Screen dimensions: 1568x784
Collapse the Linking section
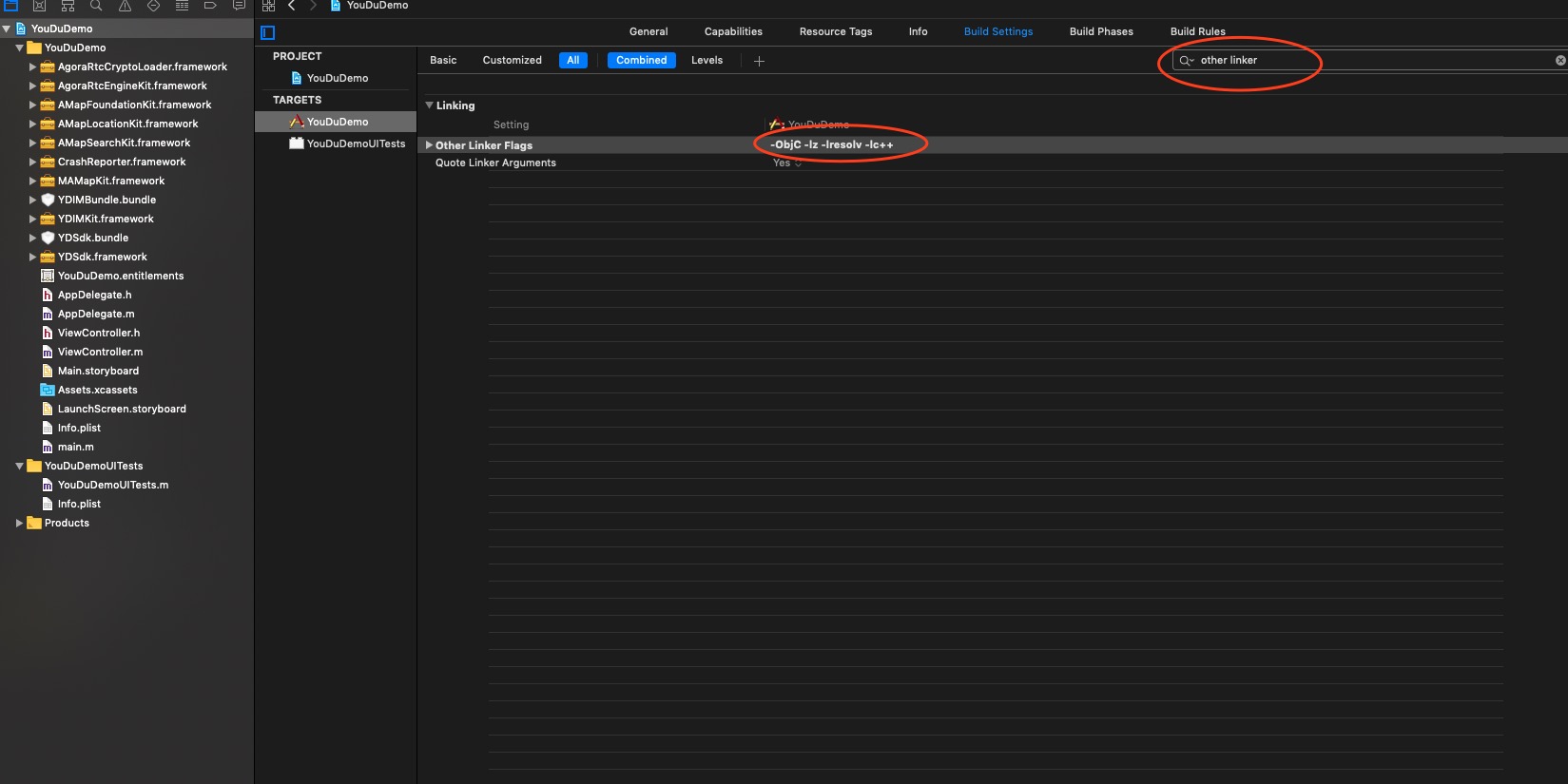(x=429, y=105)
